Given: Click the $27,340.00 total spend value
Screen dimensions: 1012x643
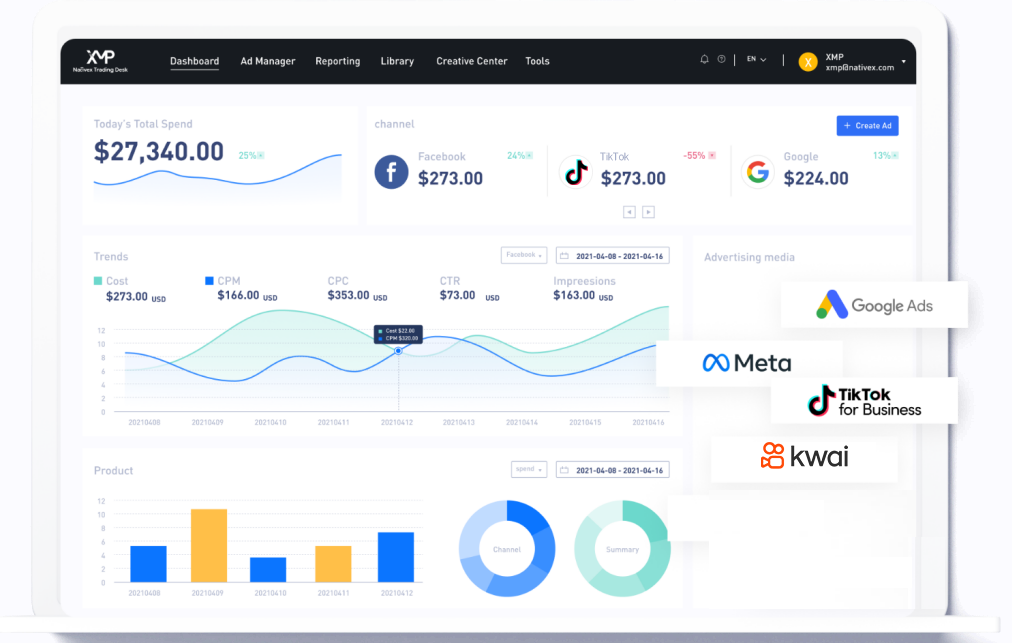Looking at the screenshot, I should pyautogui.click(x=159, y=152).
